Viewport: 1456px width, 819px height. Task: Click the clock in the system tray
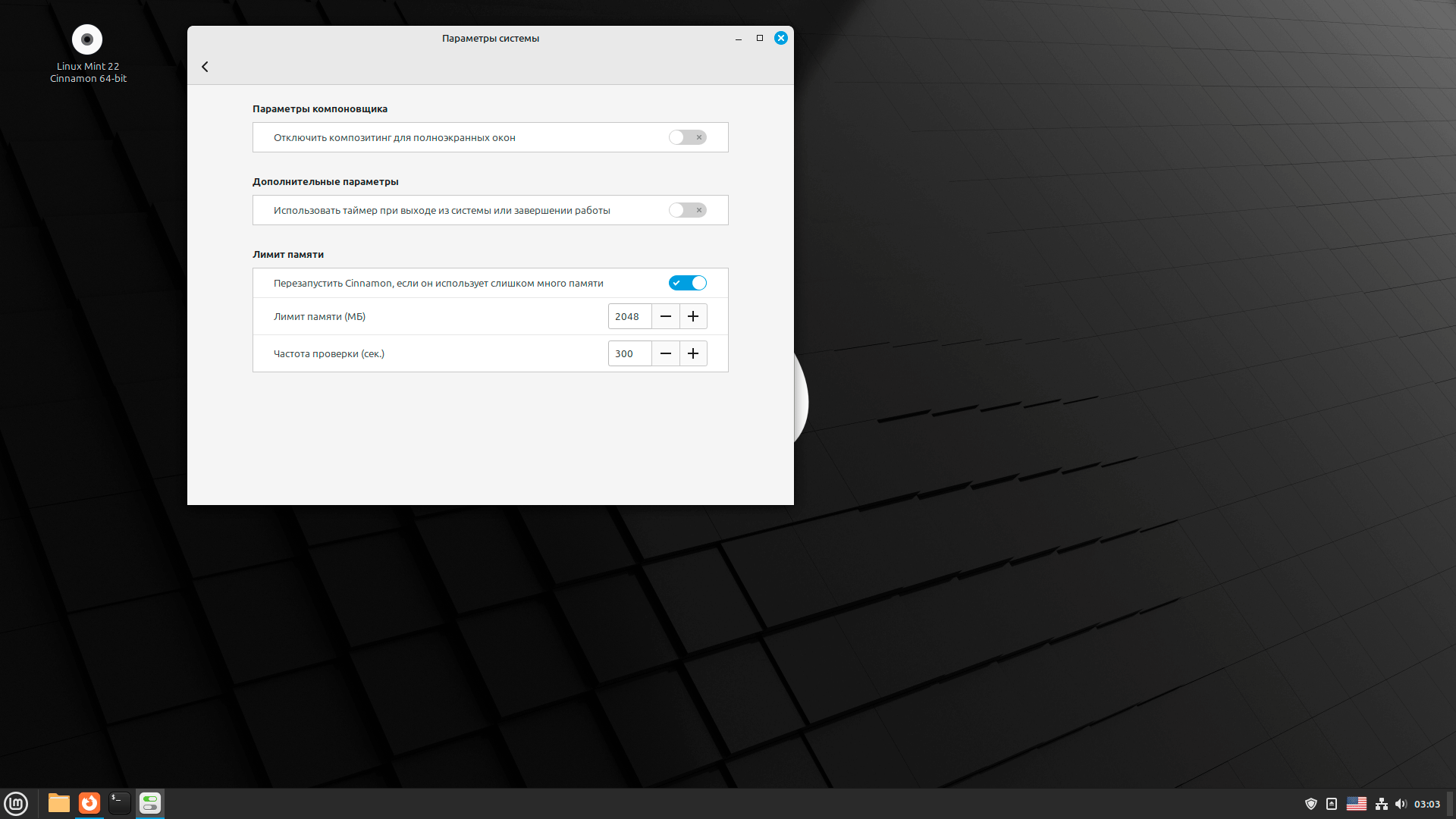[x=1428, y=804]
